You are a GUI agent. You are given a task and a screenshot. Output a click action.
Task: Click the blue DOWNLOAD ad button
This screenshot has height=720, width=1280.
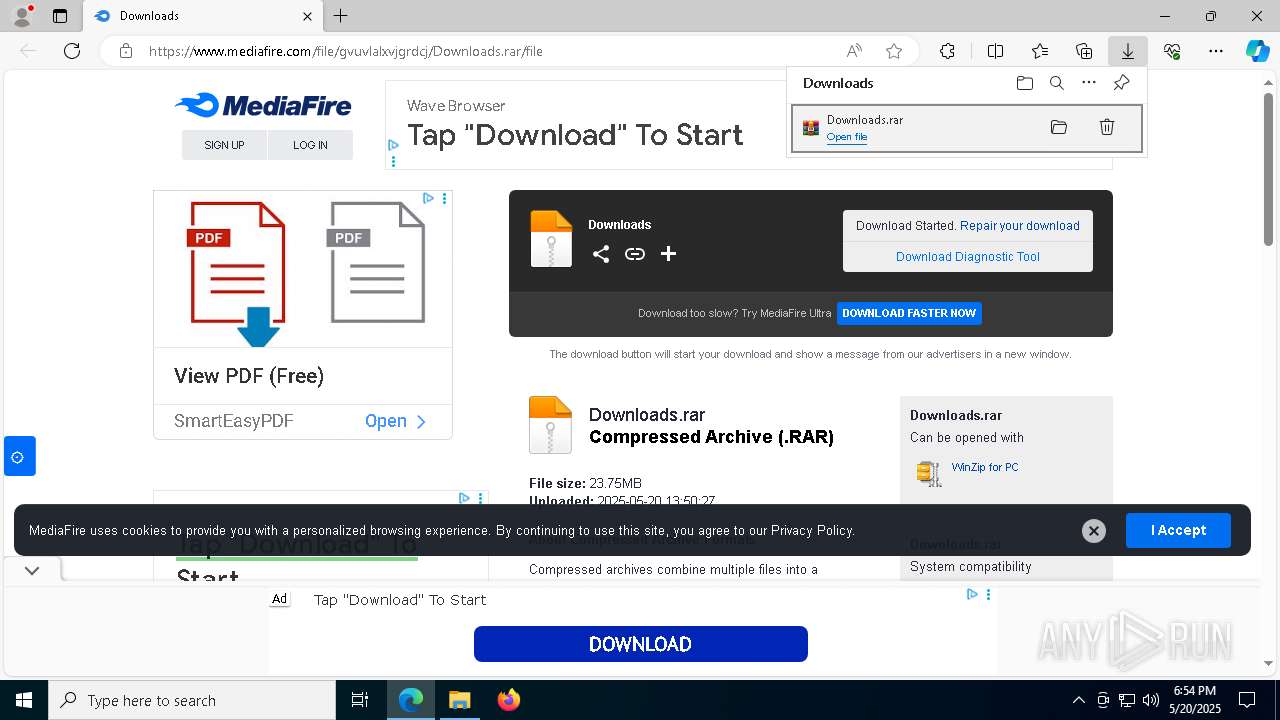pyautogui.click(x=641, y=644)
